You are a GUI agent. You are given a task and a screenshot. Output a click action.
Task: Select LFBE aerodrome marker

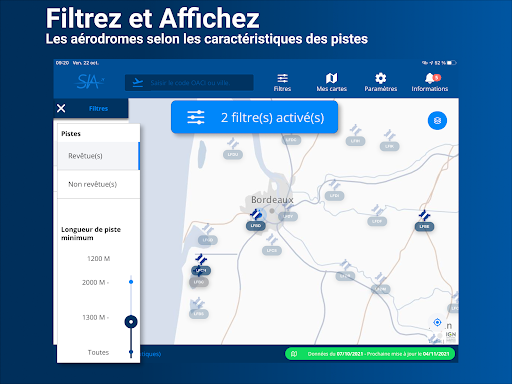[x=424, y=226]
